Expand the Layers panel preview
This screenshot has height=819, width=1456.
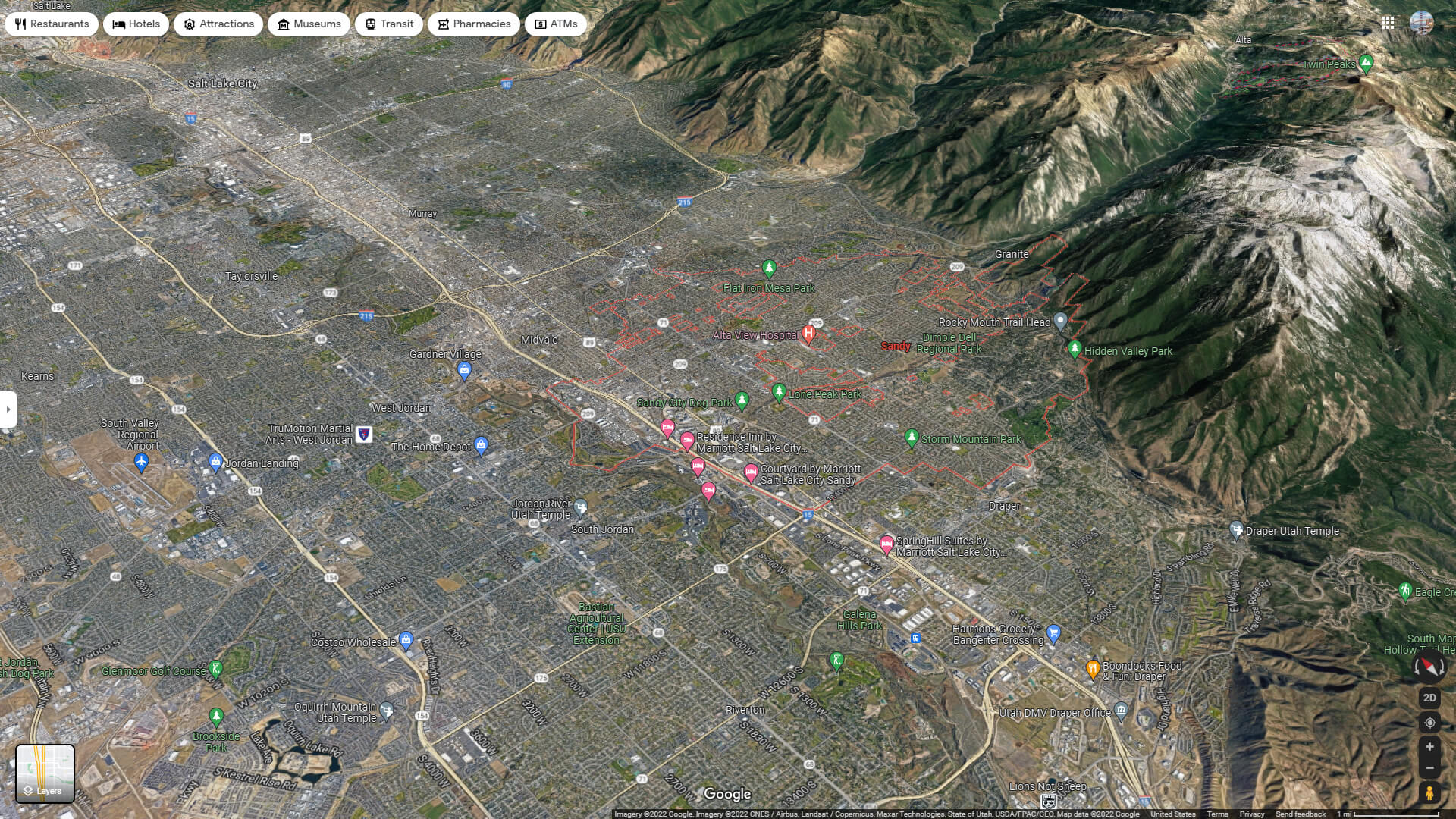click(x=45, y=773)
